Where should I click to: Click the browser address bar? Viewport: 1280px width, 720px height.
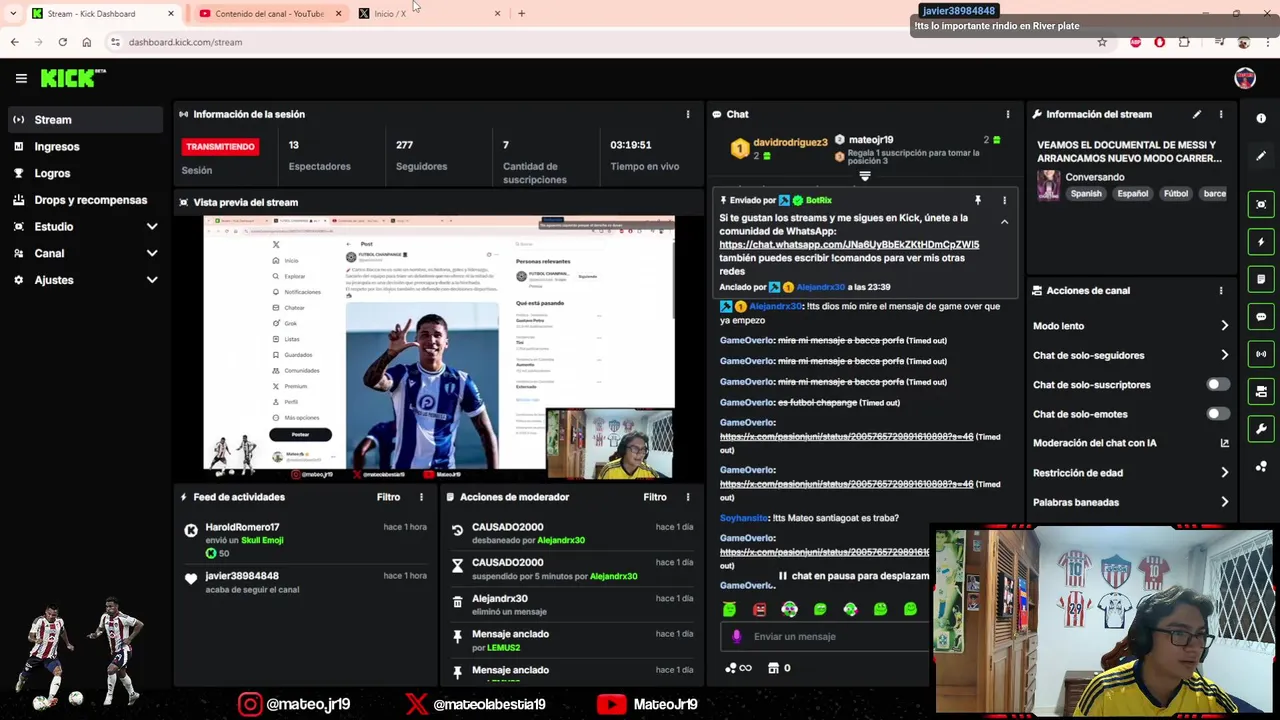click(600, 42)
